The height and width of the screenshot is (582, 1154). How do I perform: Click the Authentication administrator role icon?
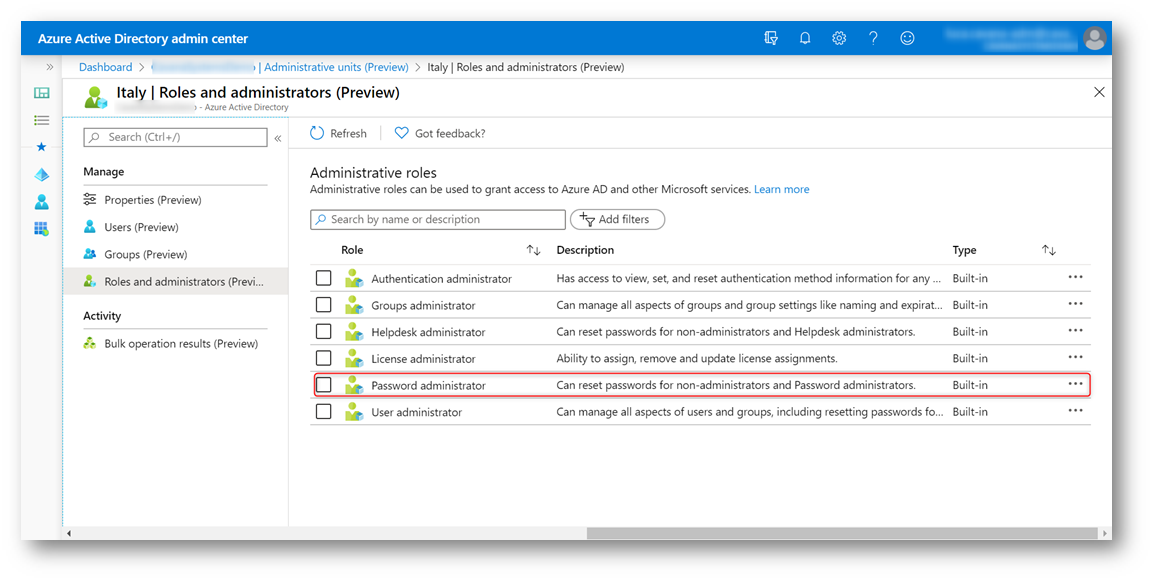pos(354,278)
